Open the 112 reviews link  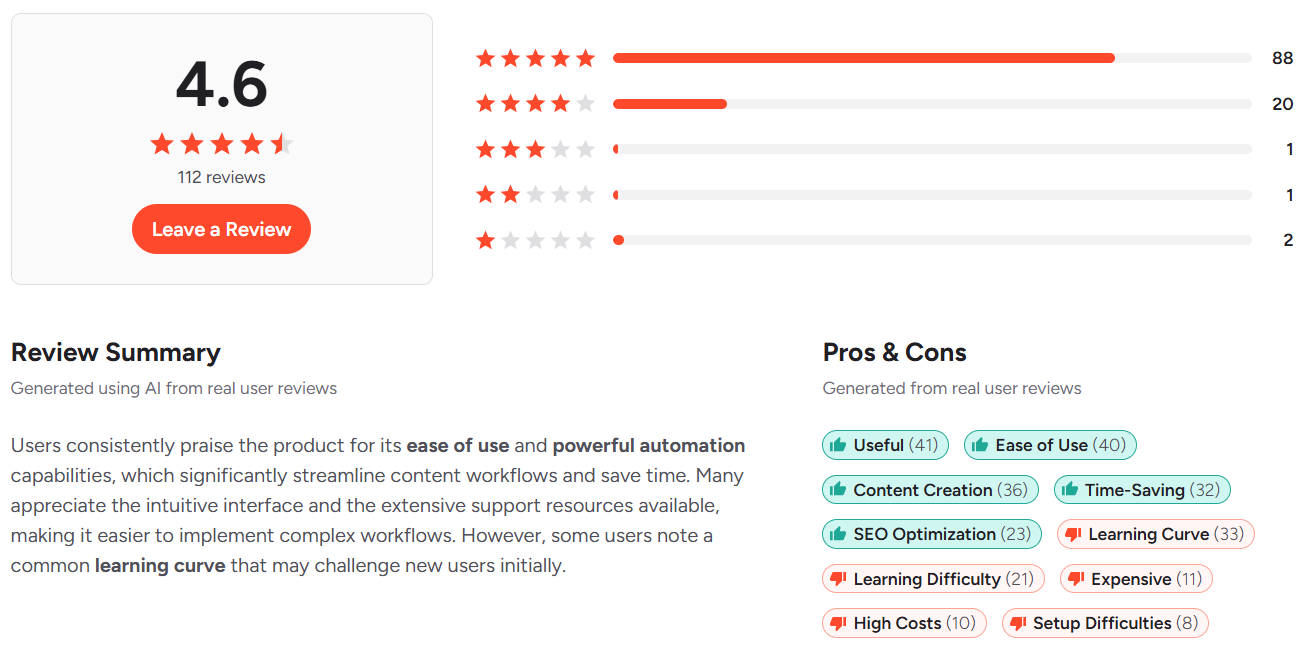(221, 176)
